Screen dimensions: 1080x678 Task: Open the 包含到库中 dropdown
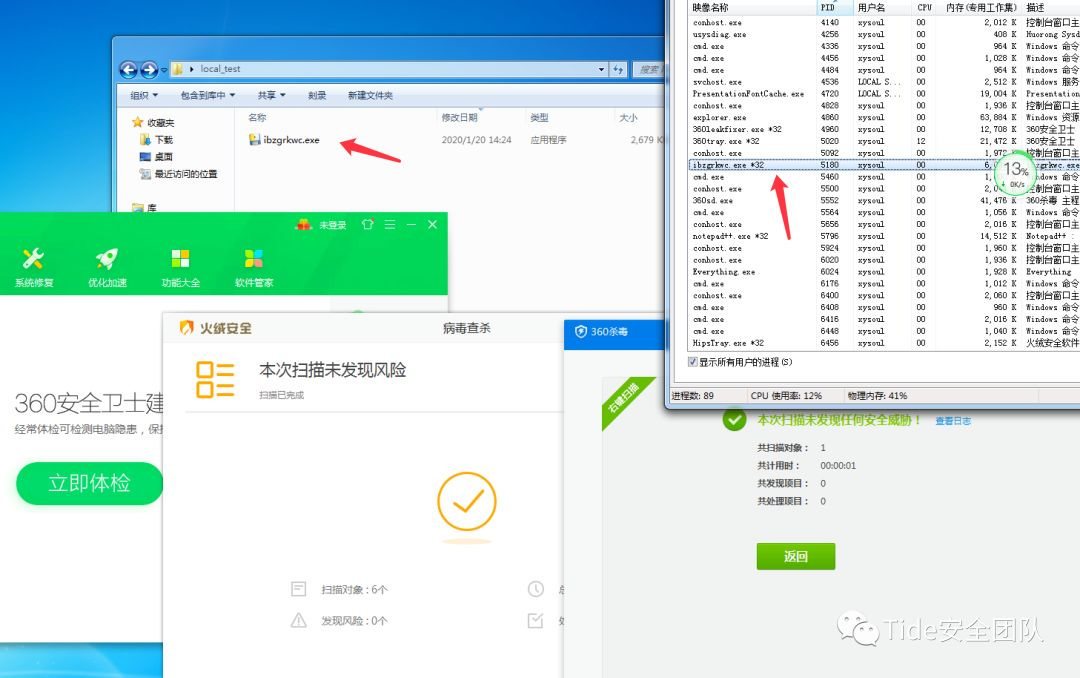tap(207, 95)
